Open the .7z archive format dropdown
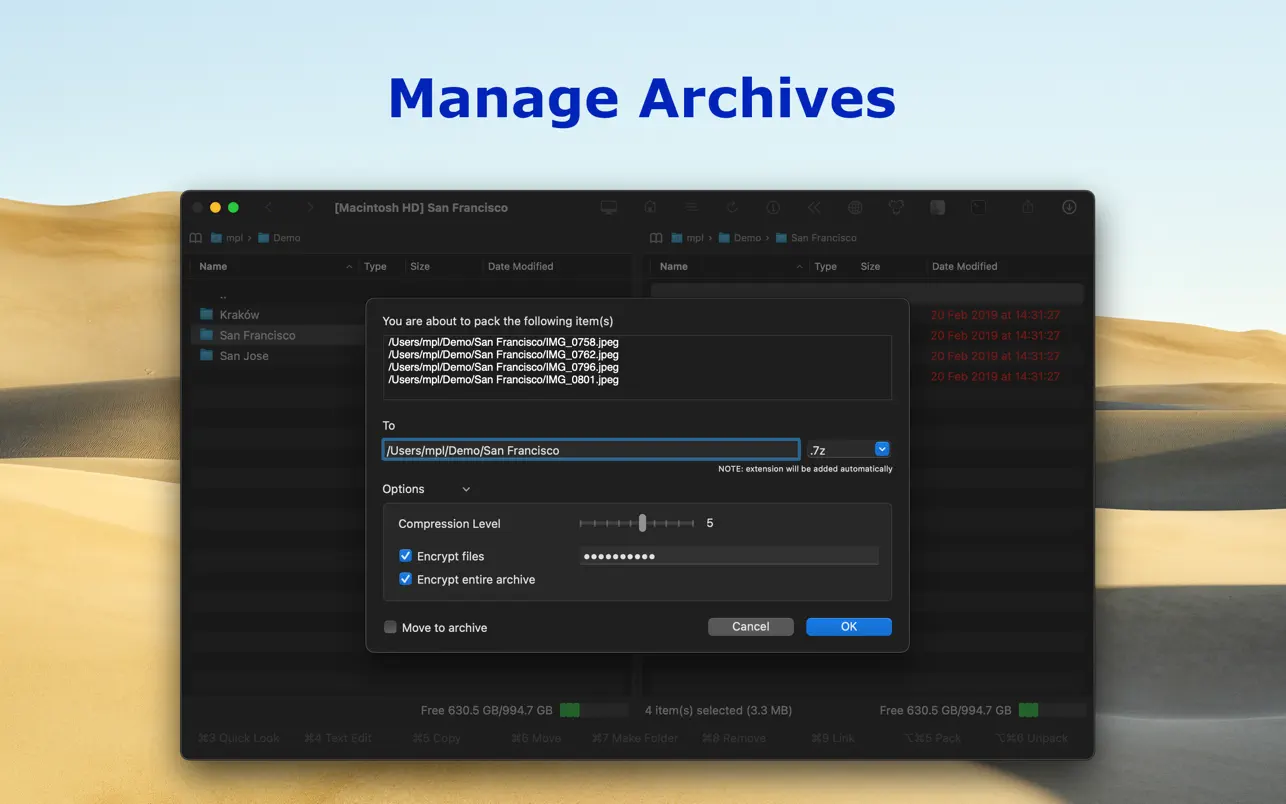The width and height of the screenshot is (1286, 804). click(x=881, y=450)
